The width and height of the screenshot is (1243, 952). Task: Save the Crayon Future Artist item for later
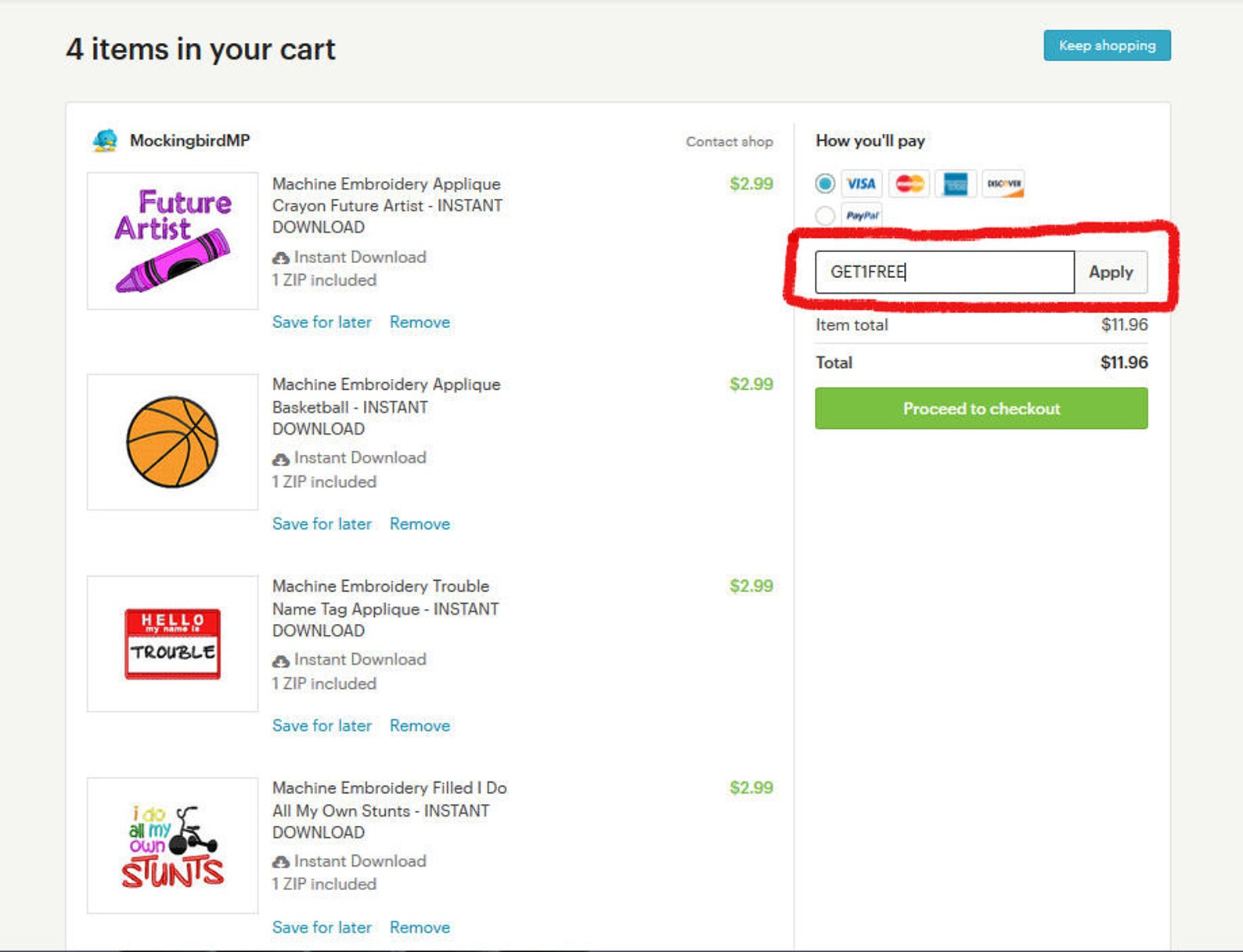pos(322,323)
